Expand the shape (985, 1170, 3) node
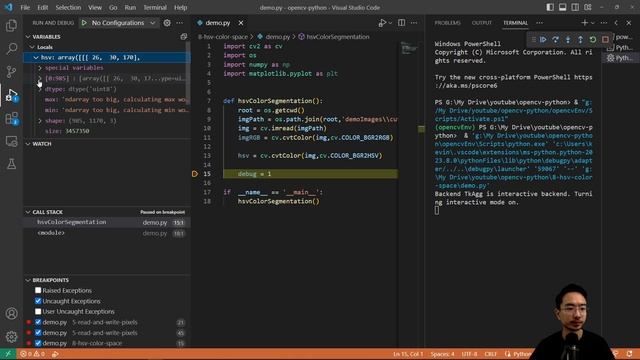 (x=40, y=121)
